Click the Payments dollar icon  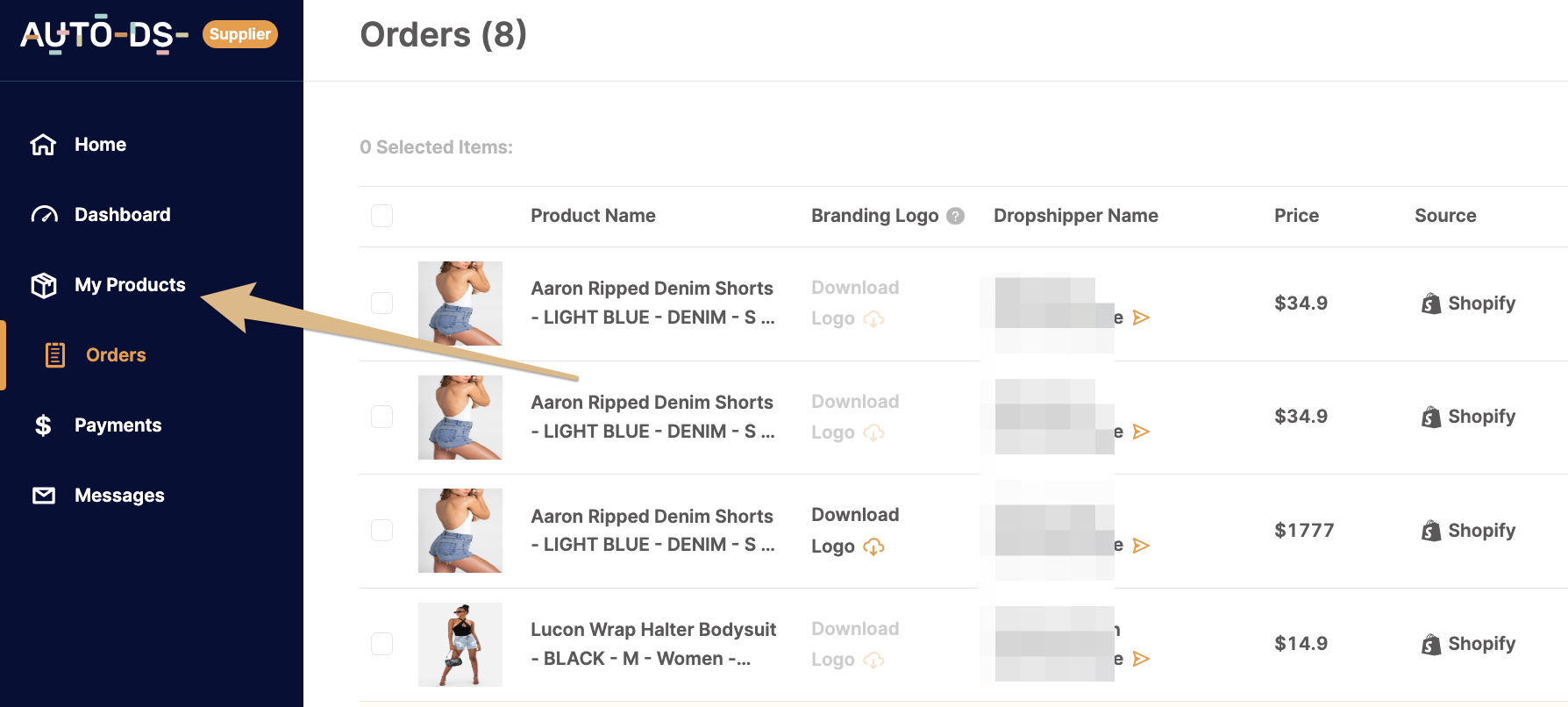pos(43,425)
